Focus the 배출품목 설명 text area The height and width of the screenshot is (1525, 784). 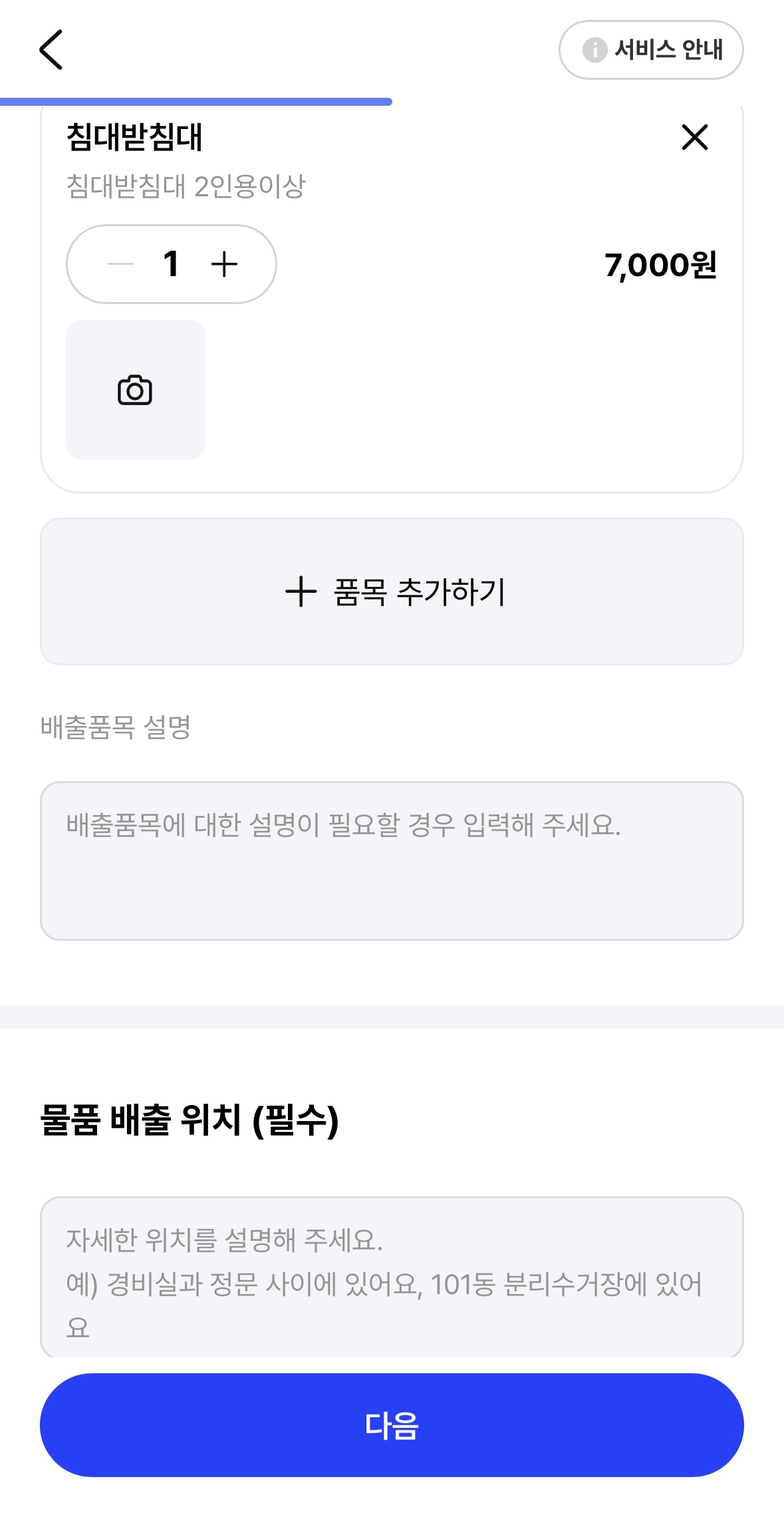point(392,861)
